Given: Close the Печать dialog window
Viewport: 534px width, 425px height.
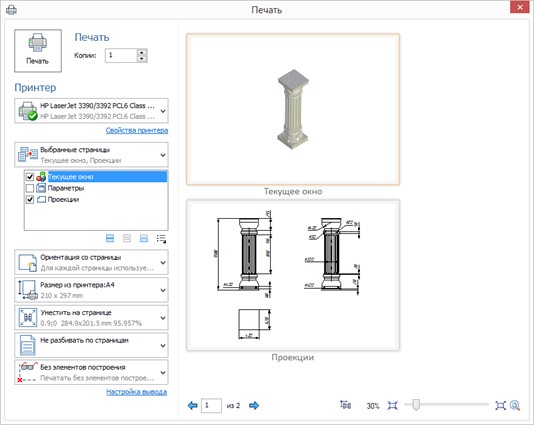Looking at the screenshot, I should click(x=520, y=7).
